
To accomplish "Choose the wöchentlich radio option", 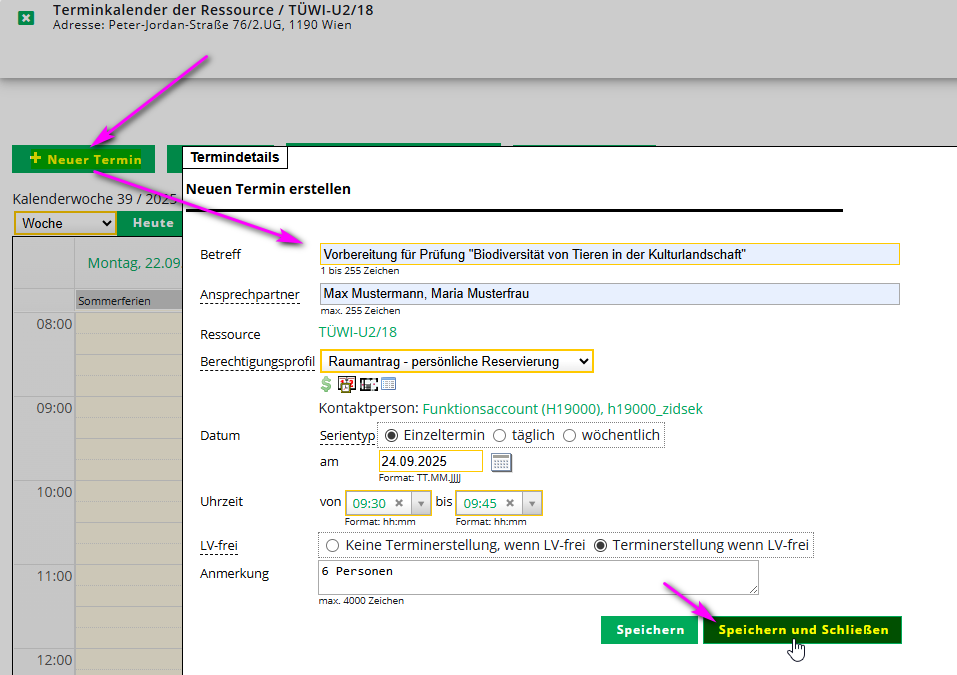I will point(570,435).
